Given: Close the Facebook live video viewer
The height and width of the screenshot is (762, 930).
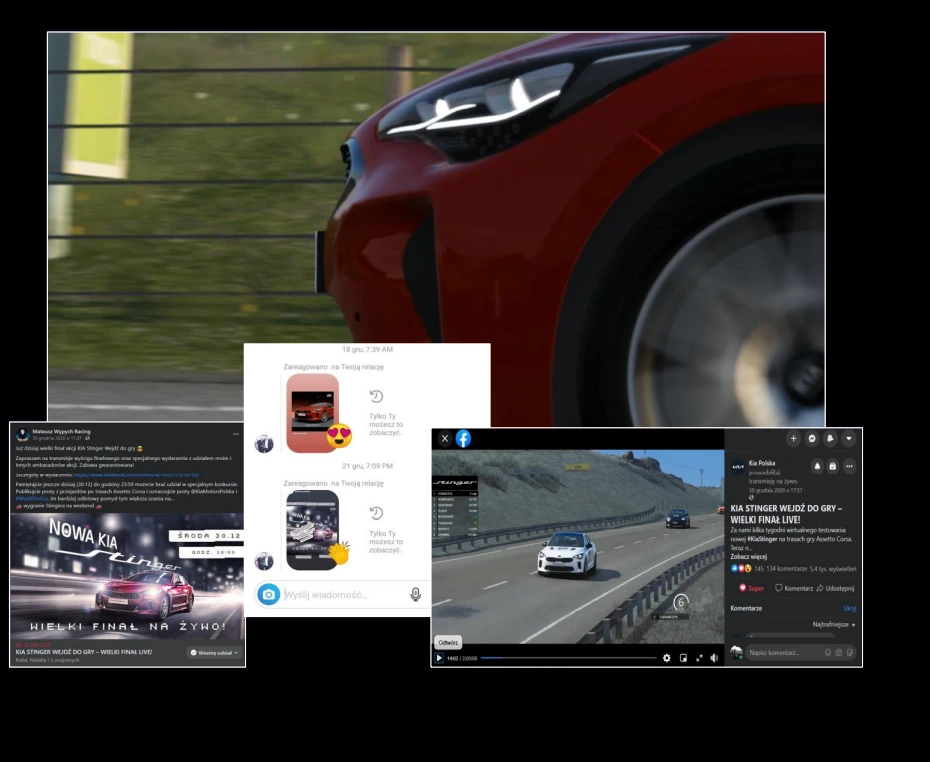Looking at the screenshot, I should pos(445,439).
